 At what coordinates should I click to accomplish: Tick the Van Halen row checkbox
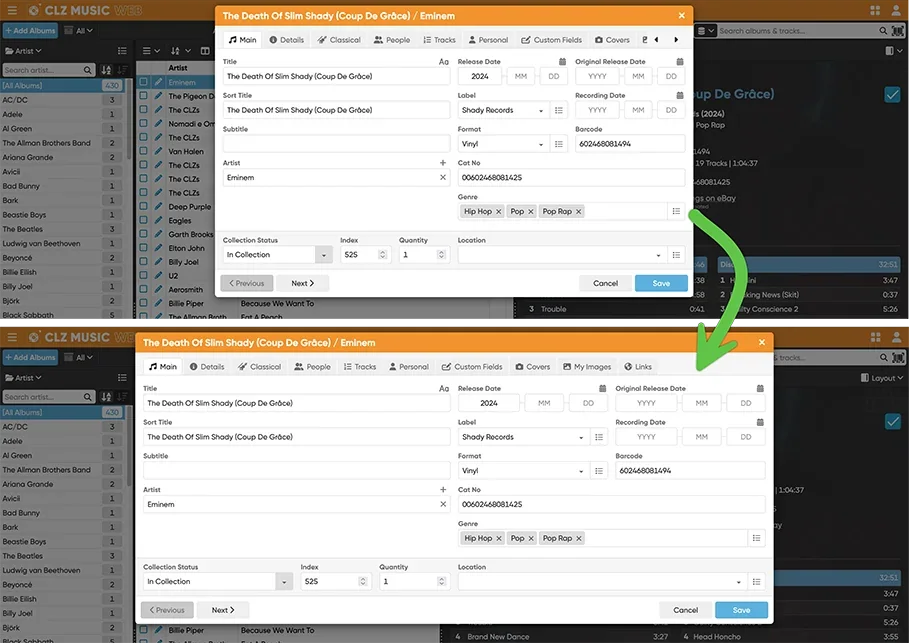(x=143, y=151)
